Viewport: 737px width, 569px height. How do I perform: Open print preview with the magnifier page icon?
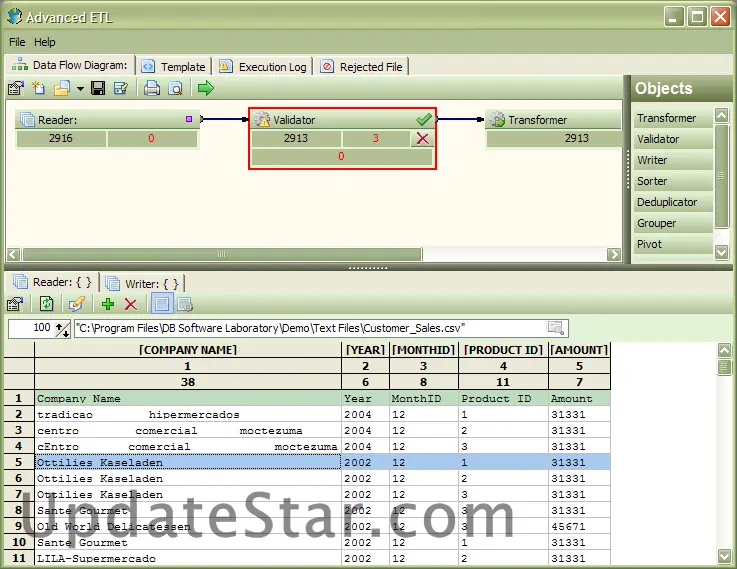point(175,88)
